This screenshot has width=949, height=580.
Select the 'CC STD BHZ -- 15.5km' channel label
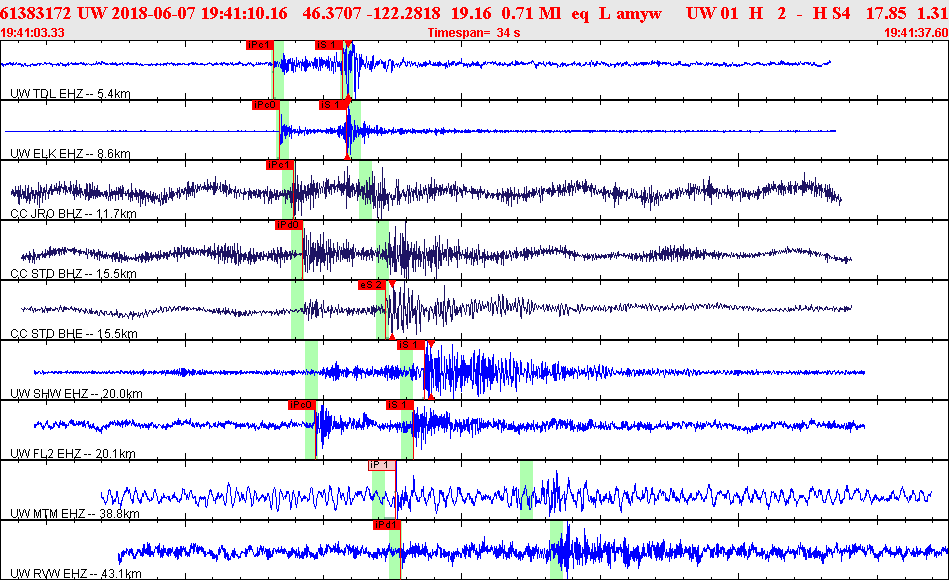click(x=73, y=274)
